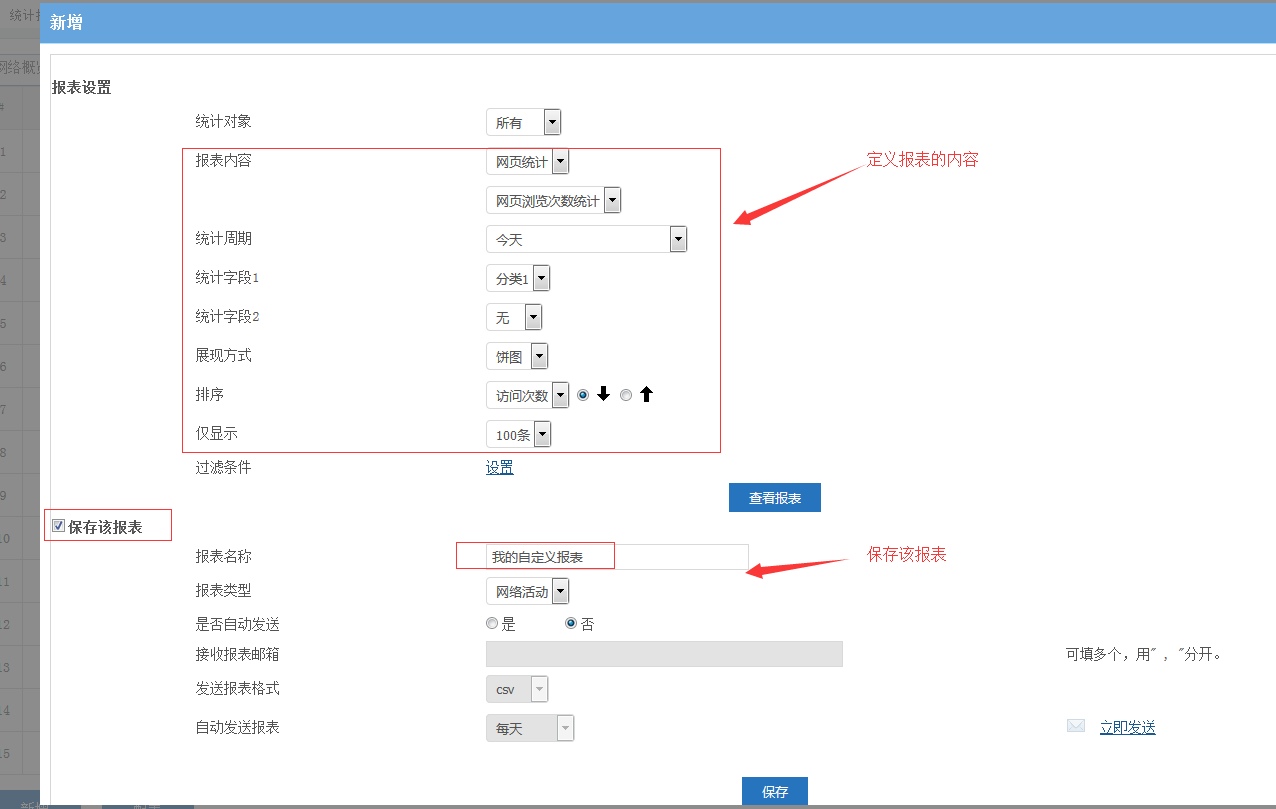
Task: Expand the 统计周期 dropdown showing 今天
Action: coord(586,239)
